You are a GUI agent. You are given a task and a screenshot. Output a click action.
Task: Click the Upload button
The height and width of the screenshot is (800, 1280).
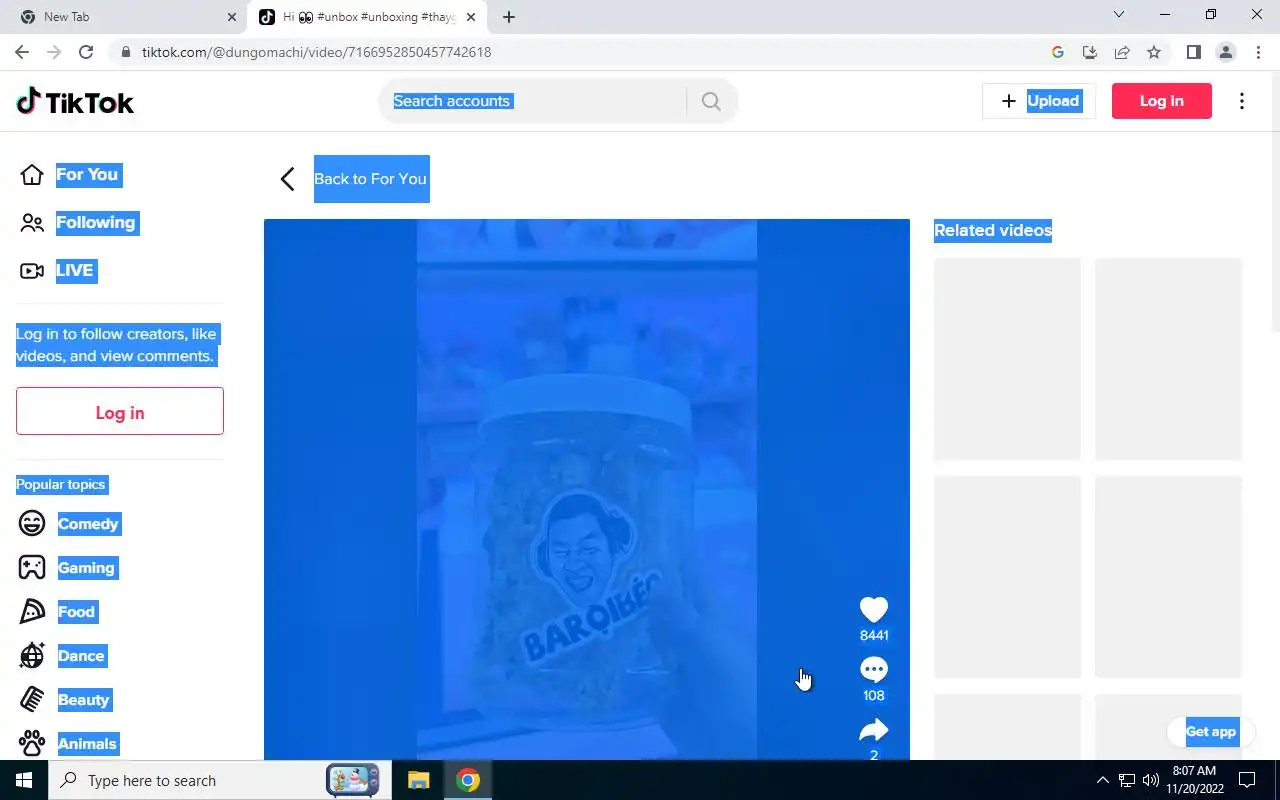(1039, 101)
